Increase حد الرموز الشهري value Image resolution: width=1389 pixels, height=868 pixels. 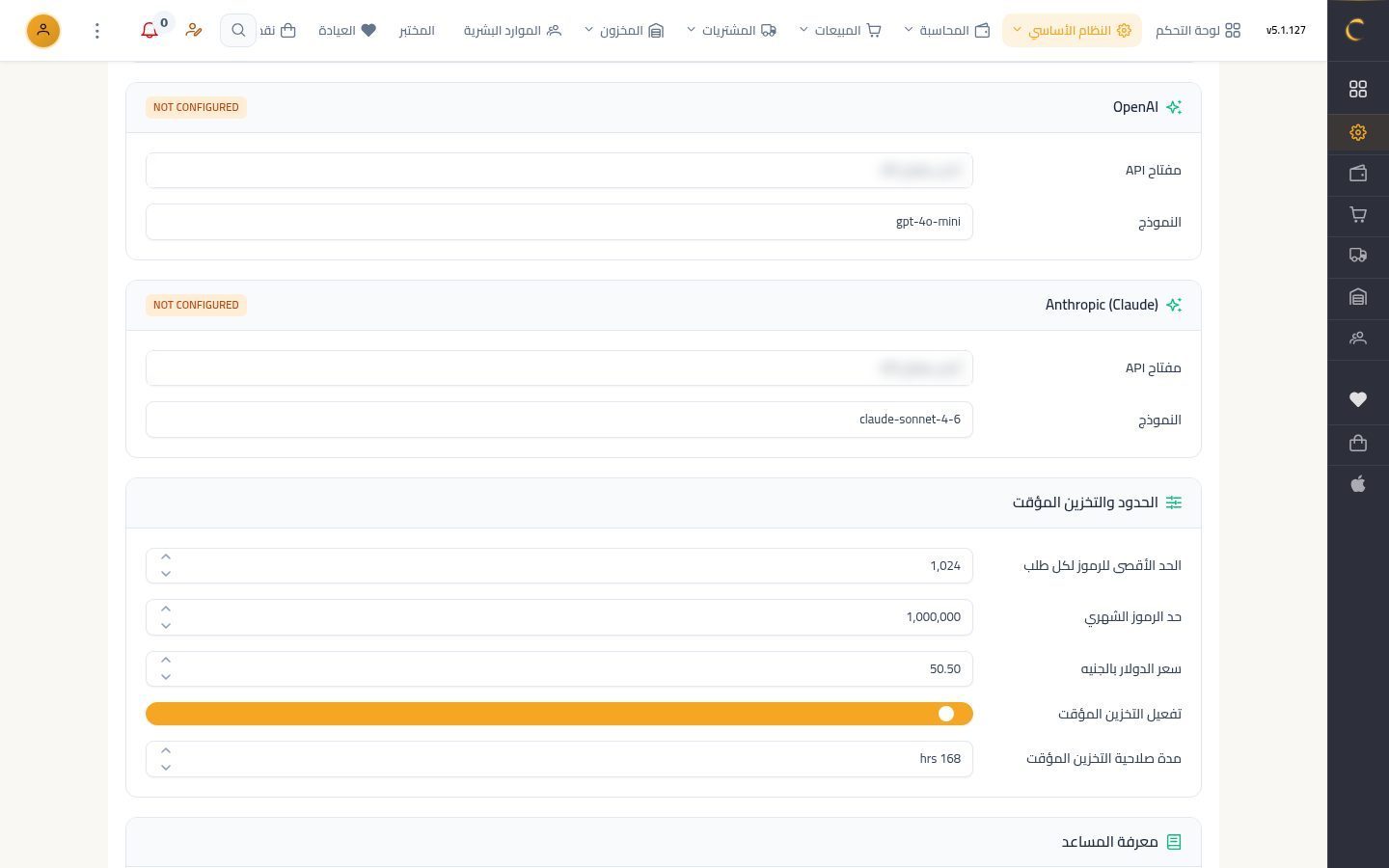click(x=166, y=609)
